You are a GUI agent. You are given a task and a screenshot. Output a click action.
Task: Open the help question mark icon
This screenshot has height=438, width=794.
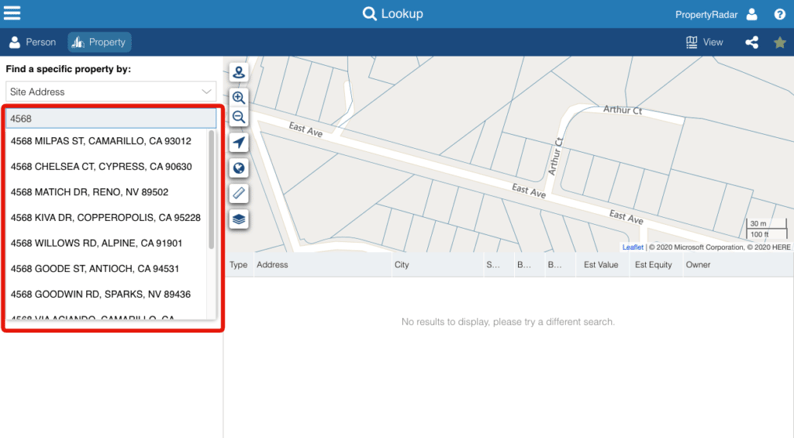pos(780,14)
